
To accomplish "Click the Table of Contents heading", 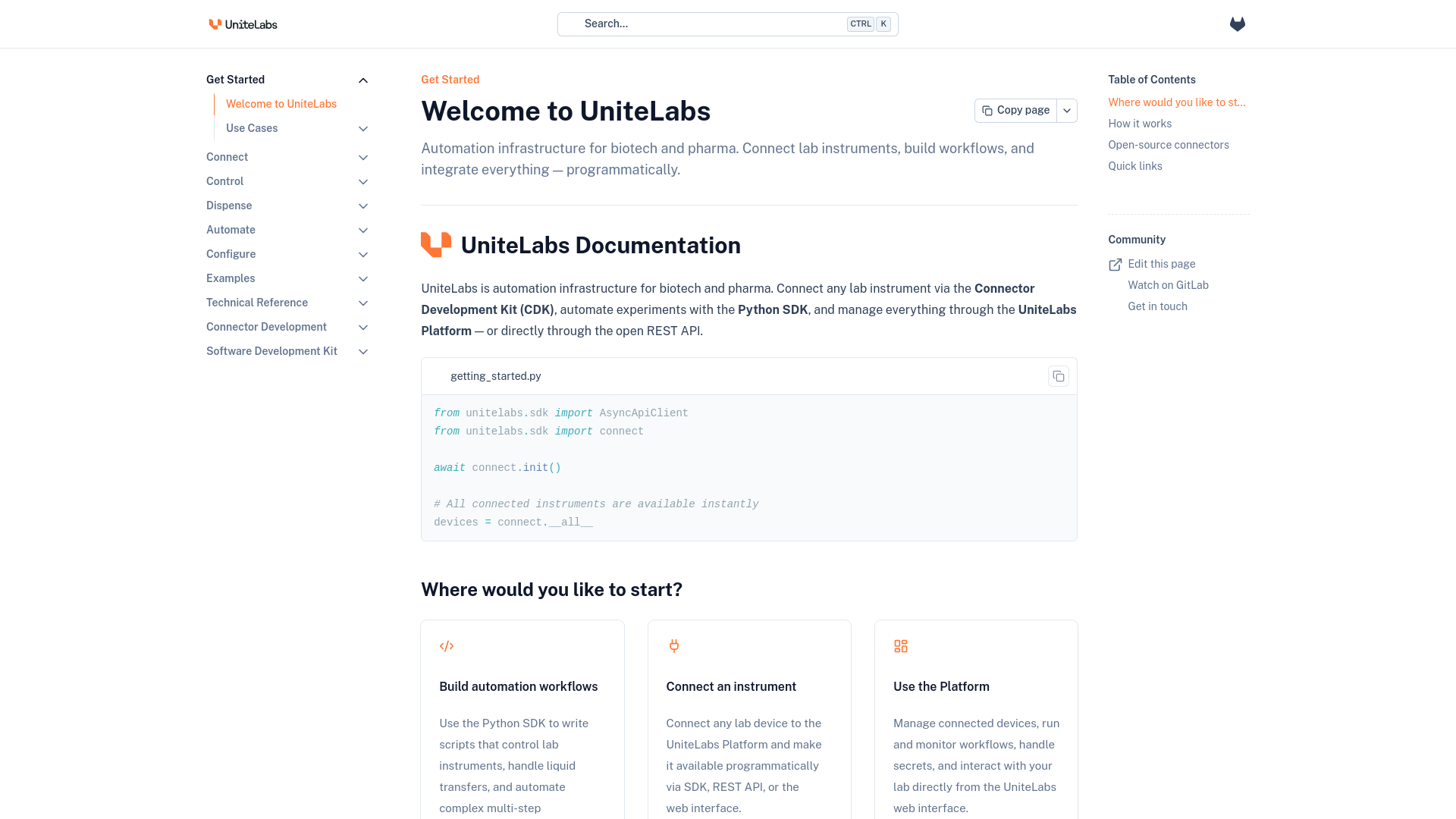I will (x=1151, y=80).
